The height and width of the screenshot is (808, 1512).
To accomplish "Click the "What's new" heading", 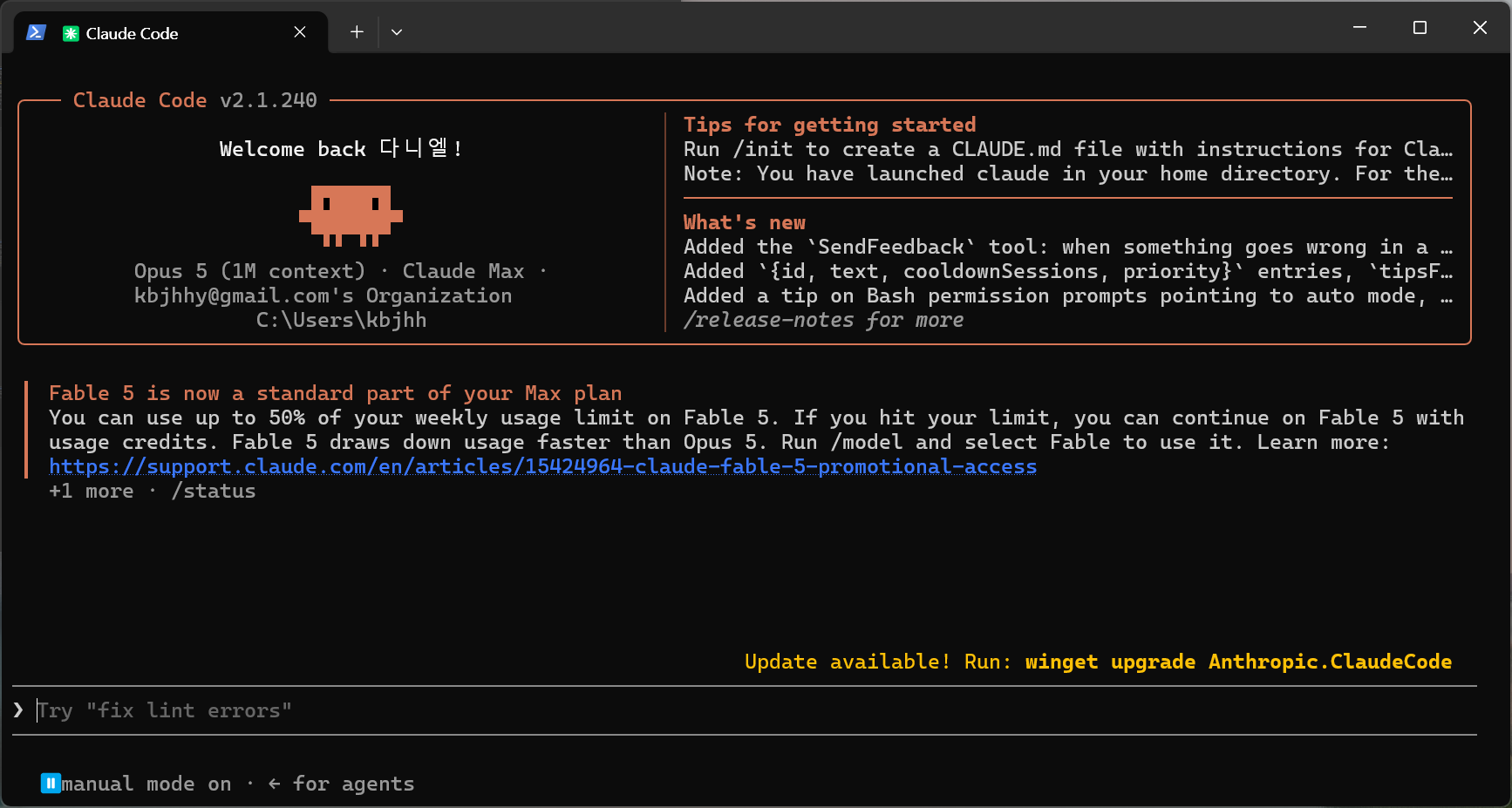I will [745, 222].
